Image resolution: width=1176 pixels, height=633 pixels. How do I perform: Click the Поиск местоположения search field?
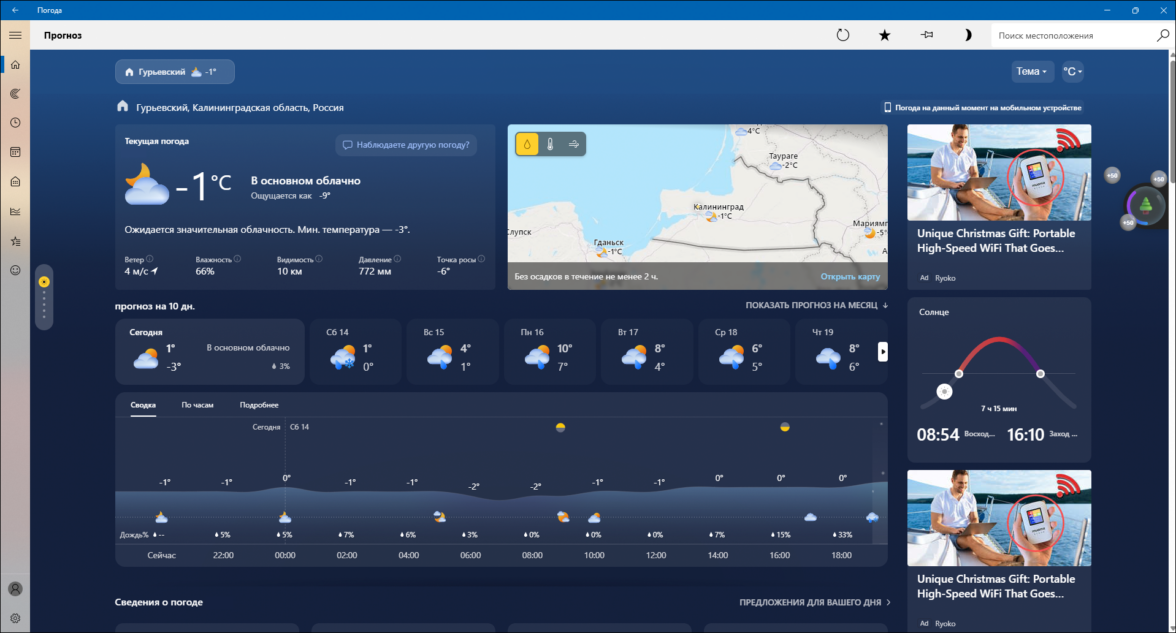click(1072, 35)
